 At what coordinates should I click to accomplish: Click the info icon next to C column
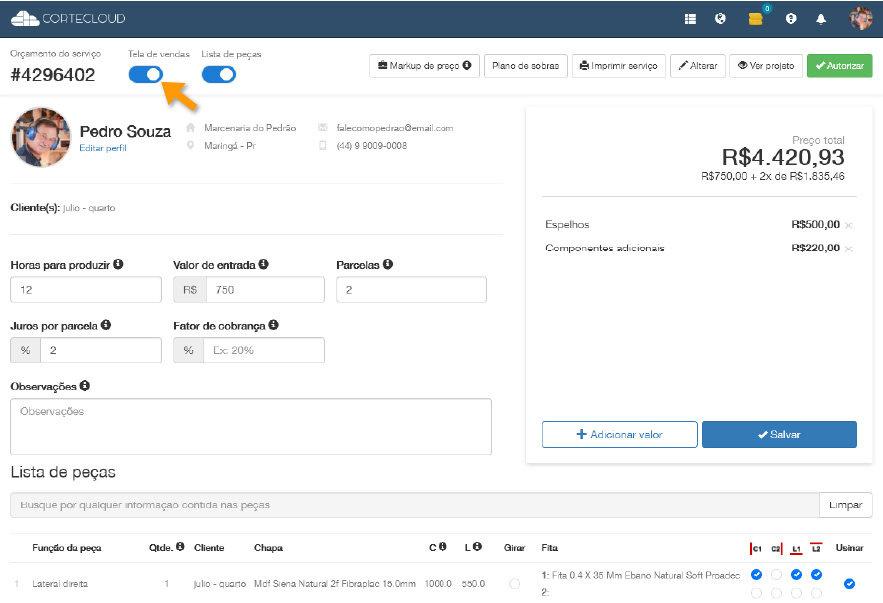[x=443, y=547]
